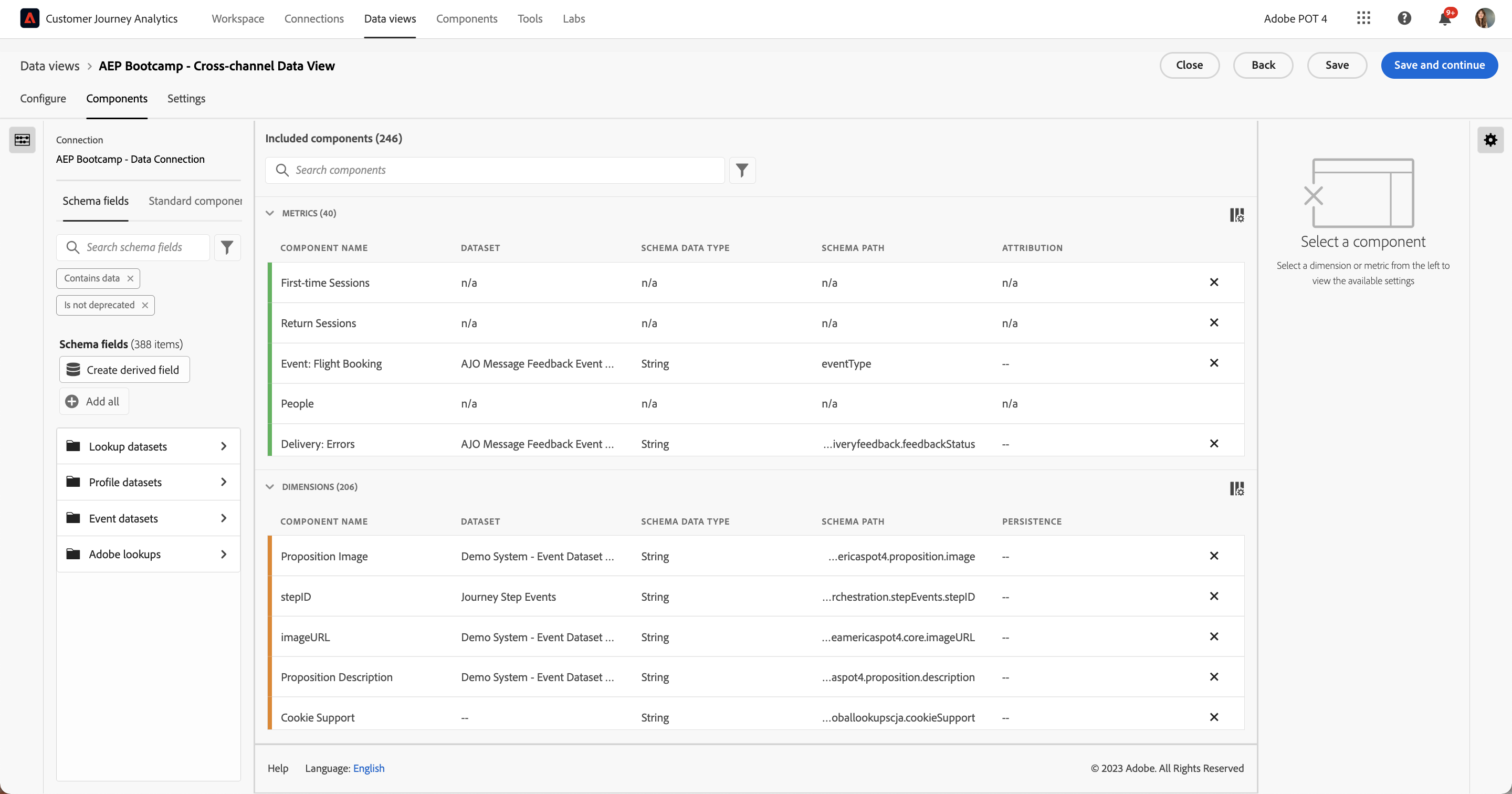The height and width of the screenshot is (794, 1512).
Task: Open Standard components tab
Action: (x=195, y=201)
